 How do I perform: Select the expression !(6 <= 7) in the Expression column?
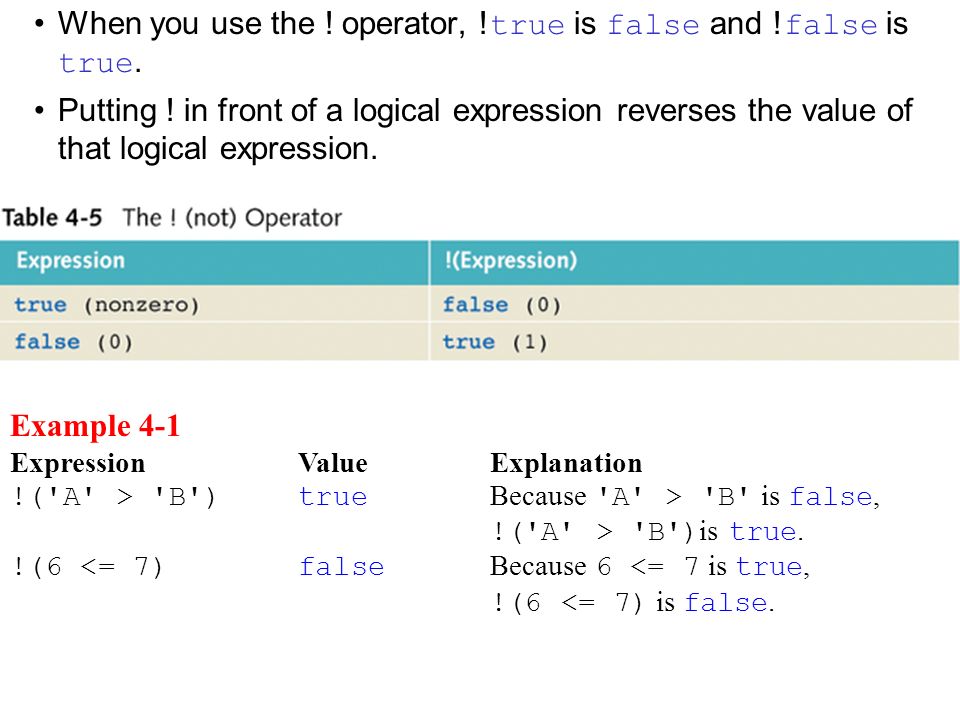point(87,567)
